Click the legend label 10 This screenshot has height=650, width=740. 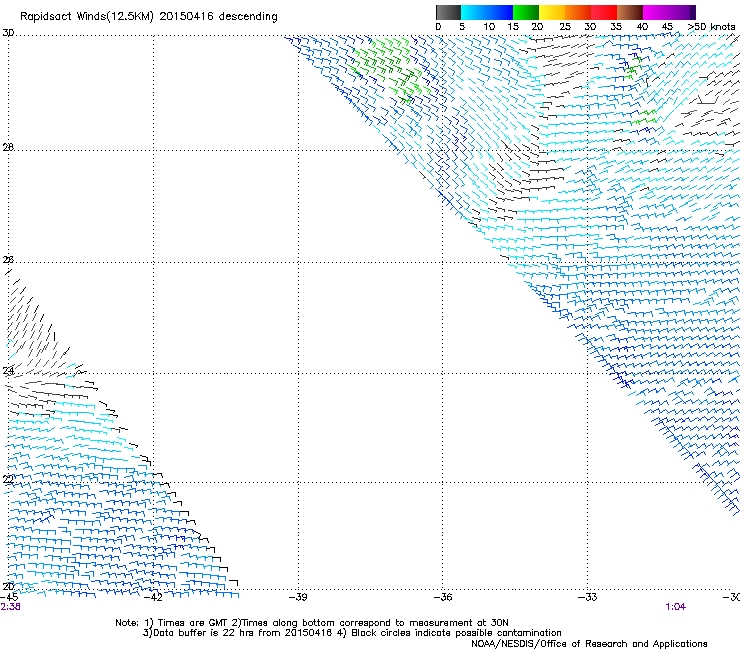coord(489,27)
